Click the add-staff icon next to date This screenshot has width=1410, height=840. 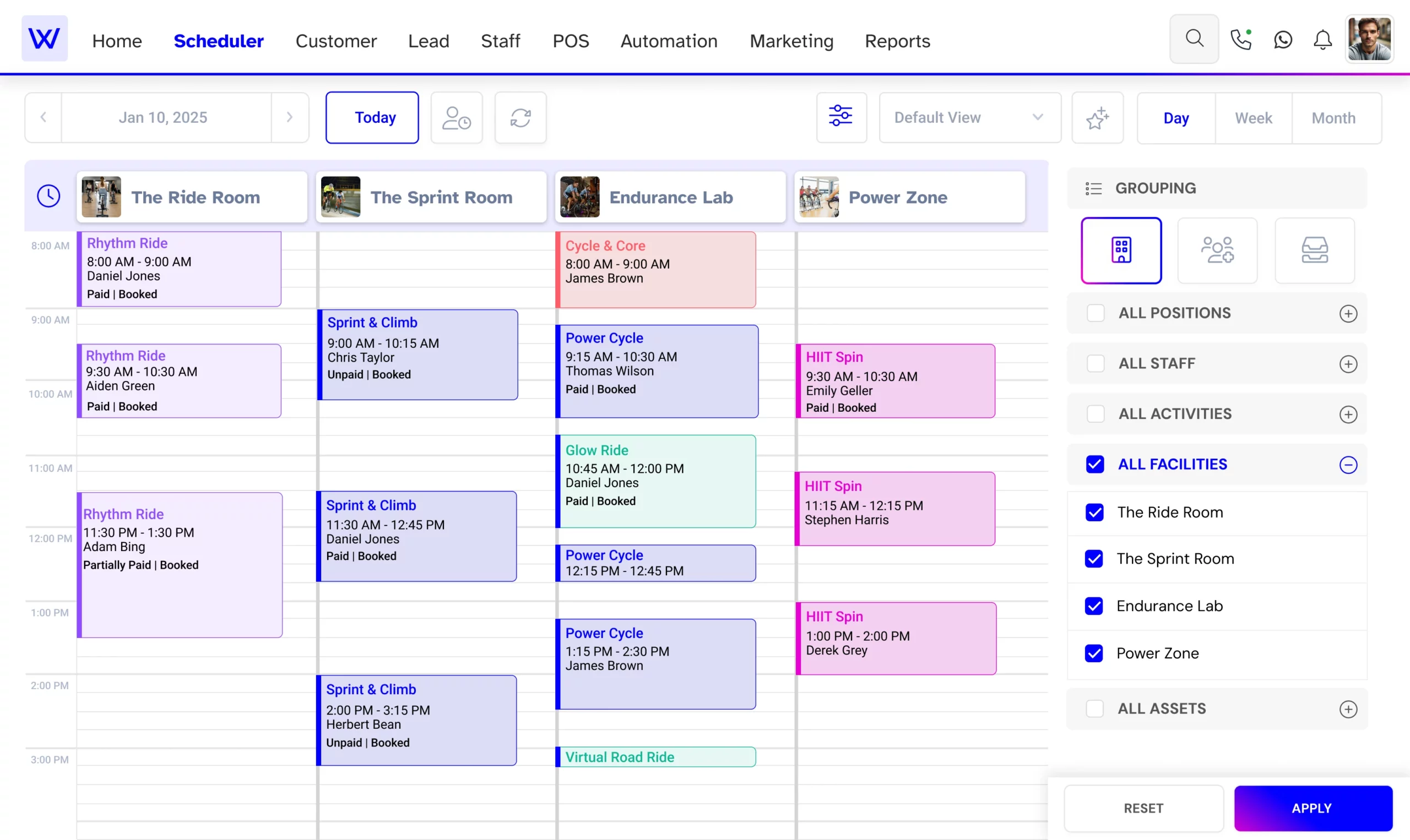456,117
